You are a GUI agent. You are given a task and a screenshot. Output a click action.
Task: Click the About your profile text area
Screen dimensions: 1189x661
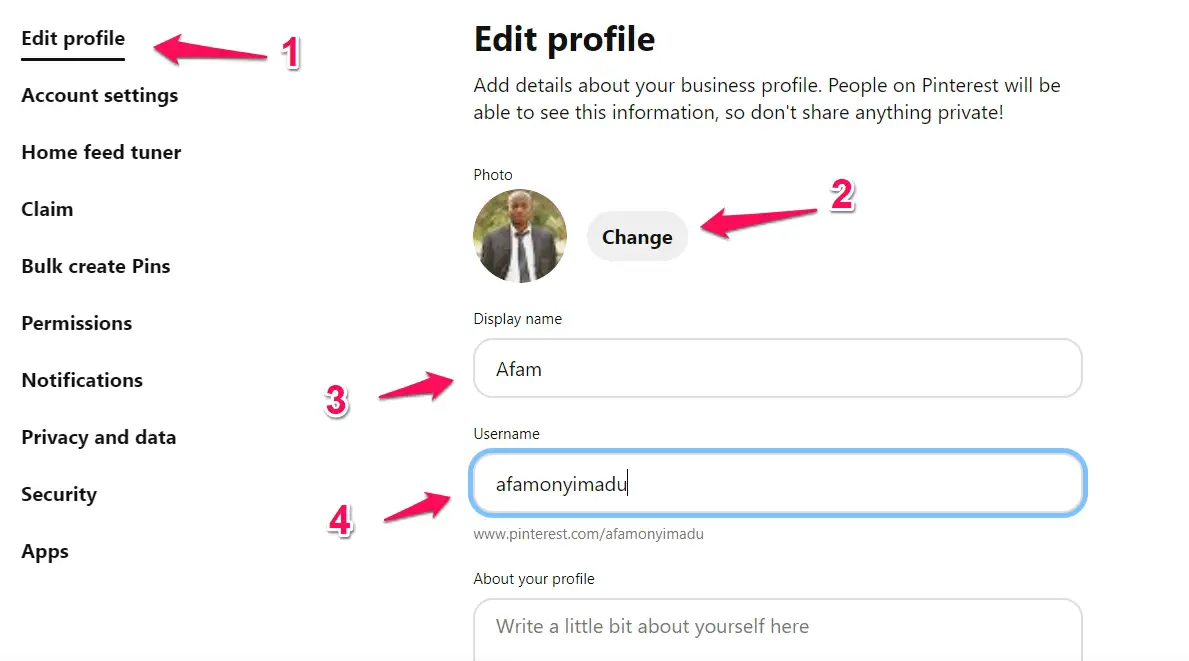click(x=777, y=630)
